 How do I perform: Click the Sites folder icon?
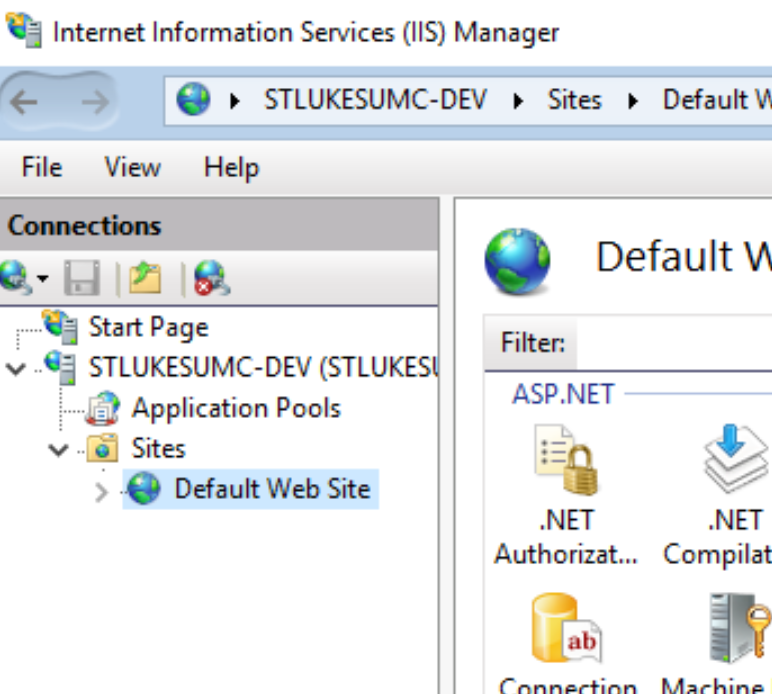(x=102, y=448)
